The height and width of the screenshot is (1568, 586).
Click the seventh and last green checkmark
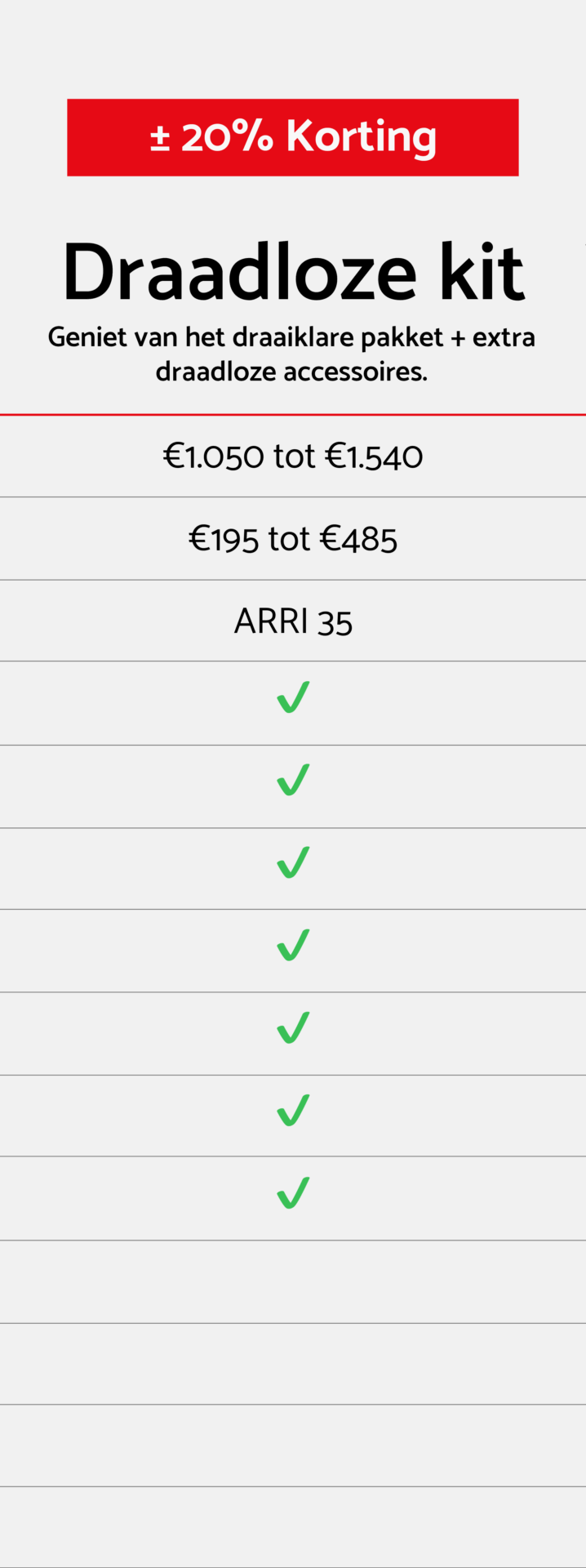click(x=293, y=1193)
